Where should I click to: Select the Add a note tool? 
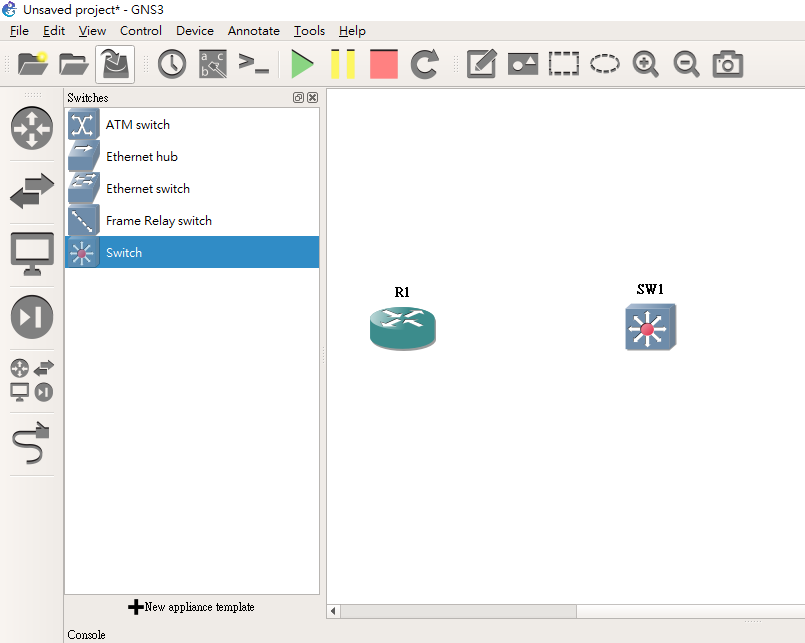pos(481,64)
